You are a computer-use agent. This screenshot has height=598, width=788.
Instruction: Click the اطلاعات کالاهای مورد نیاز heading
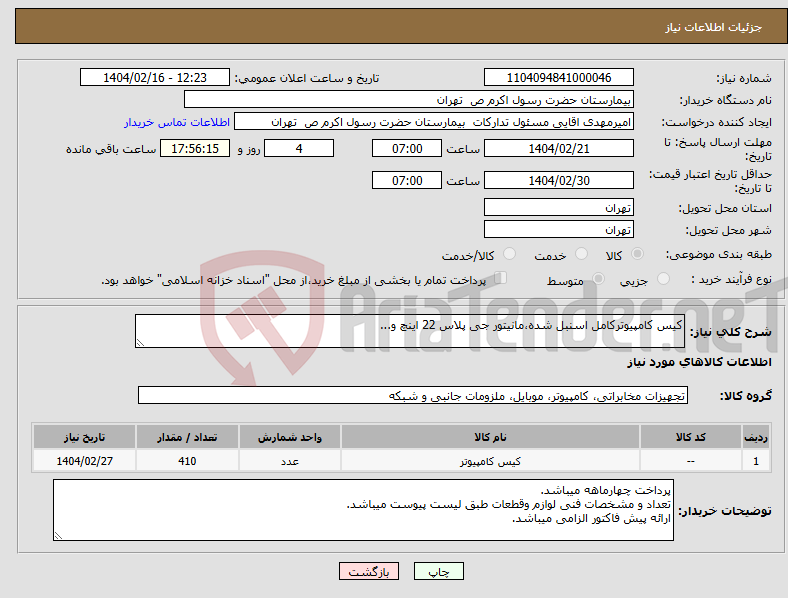[x=699, y=362]
